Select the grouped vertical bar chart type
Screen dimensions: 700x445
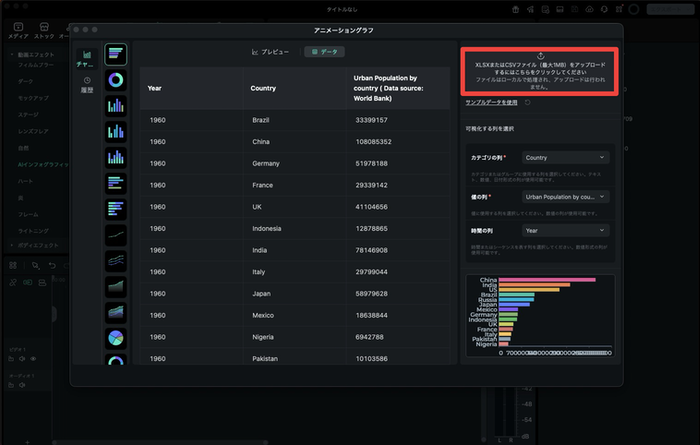116,157
